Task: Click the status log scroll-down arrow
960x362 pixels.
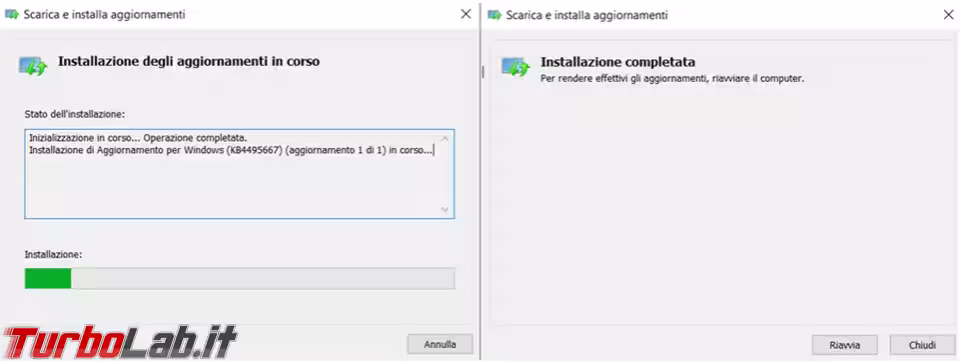Action: pyautogui.click(x=444, y=209)
